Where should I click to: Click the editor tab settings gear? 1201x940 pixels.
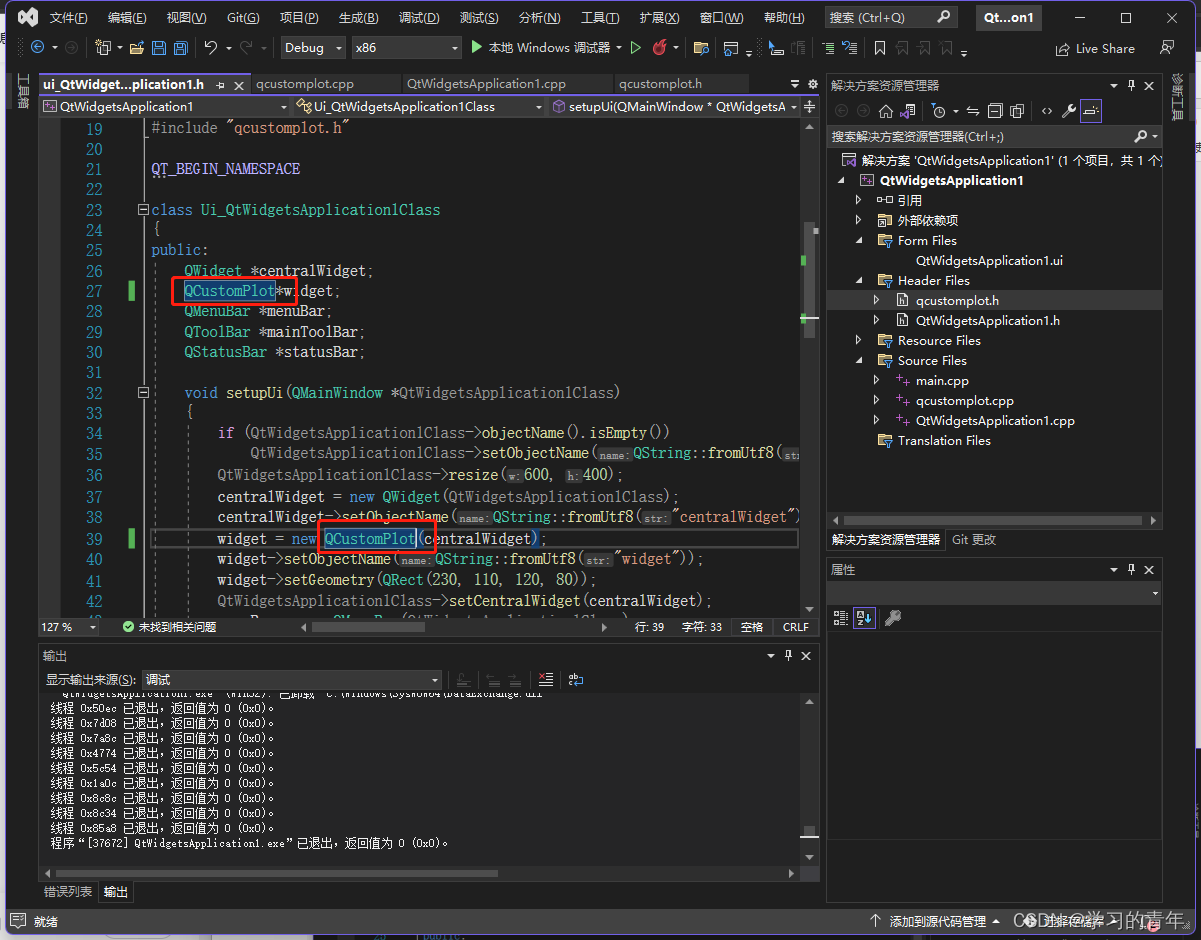coord(812,85)
